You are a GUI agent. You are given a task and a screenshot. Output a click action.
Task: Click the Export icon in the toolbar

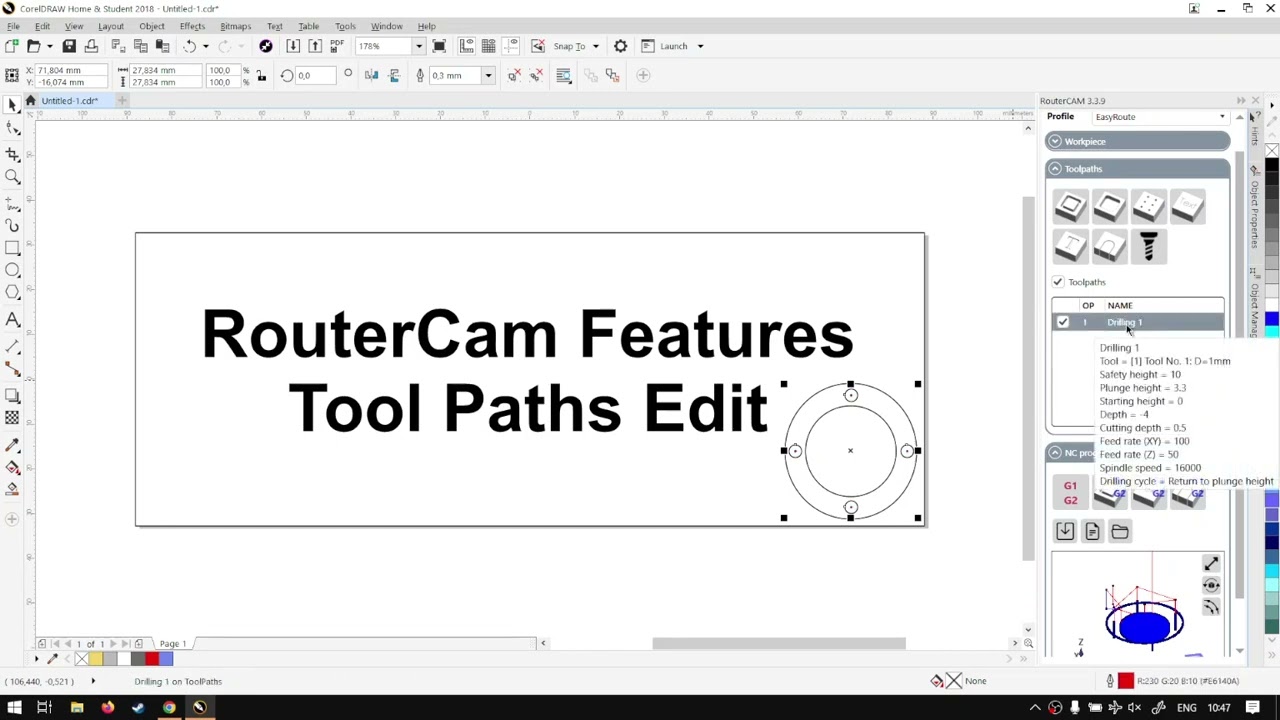(x=315, y=46)
